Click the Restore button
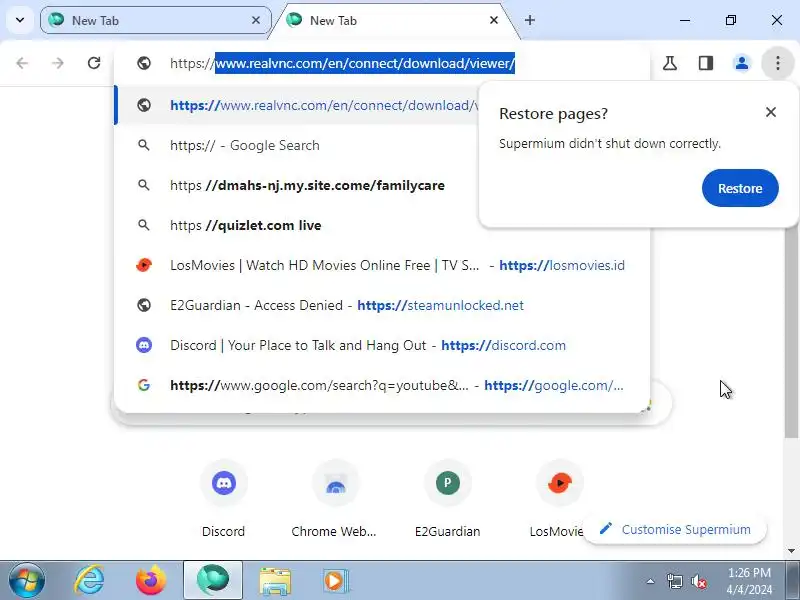Image resolution: width=800 pixels, height=600 pixels. pyautogui.click(x=740, y=188)
